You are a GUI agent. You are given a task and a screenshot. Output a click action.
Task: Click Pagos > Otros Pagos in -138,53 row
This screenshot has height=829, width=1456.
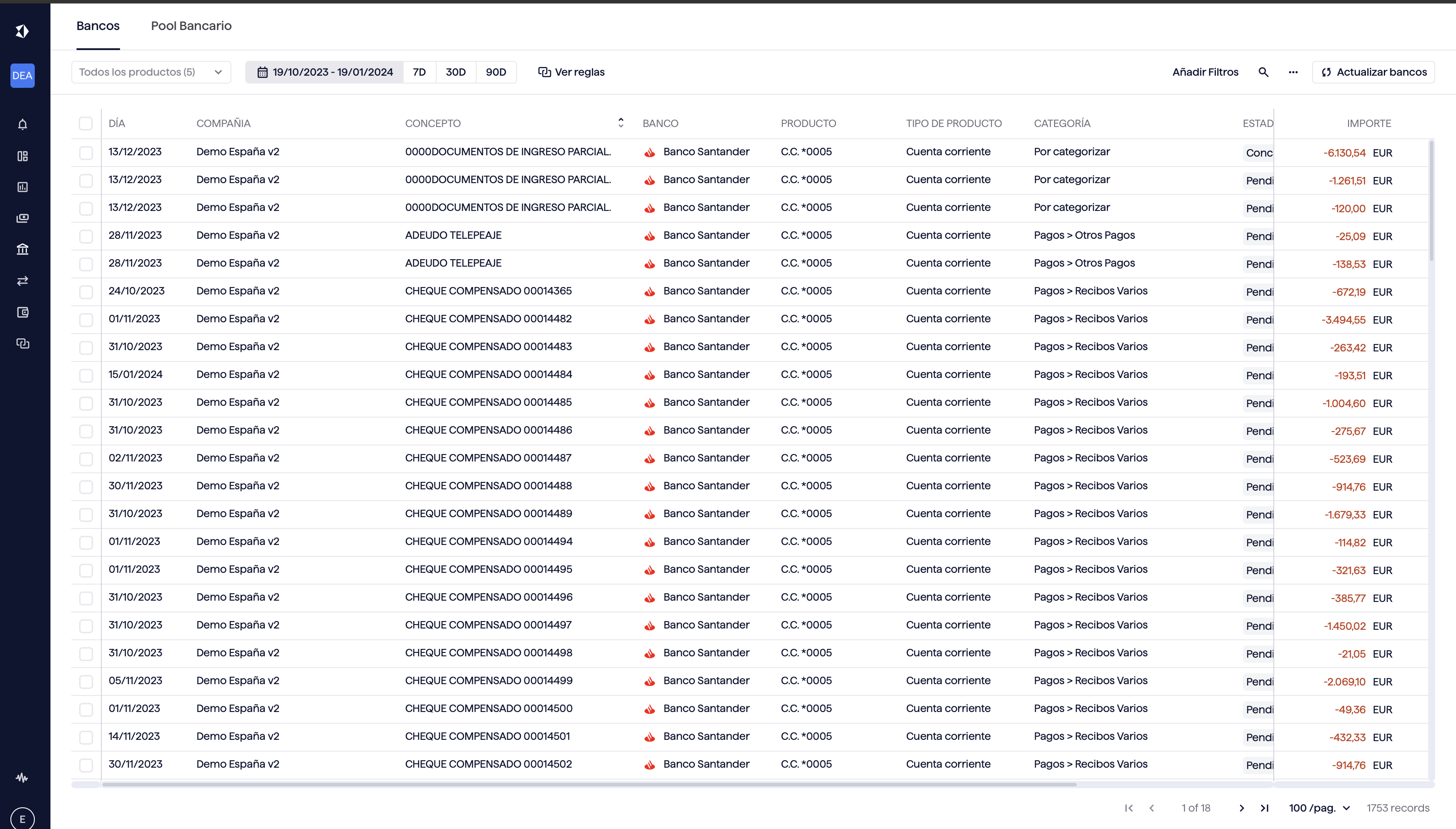pyautogui.click(x=1084, y=263)
